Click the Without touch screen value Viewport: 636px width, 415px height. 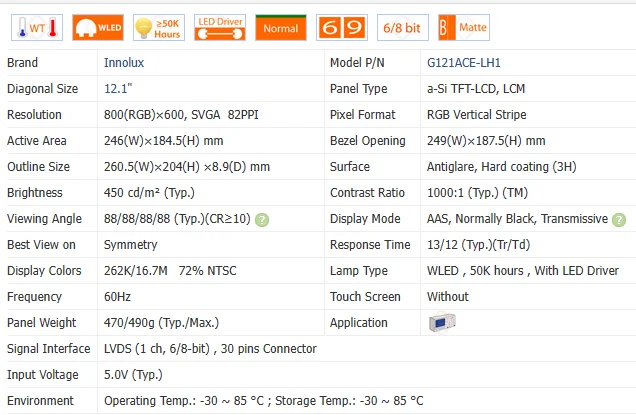pos(448,297)
